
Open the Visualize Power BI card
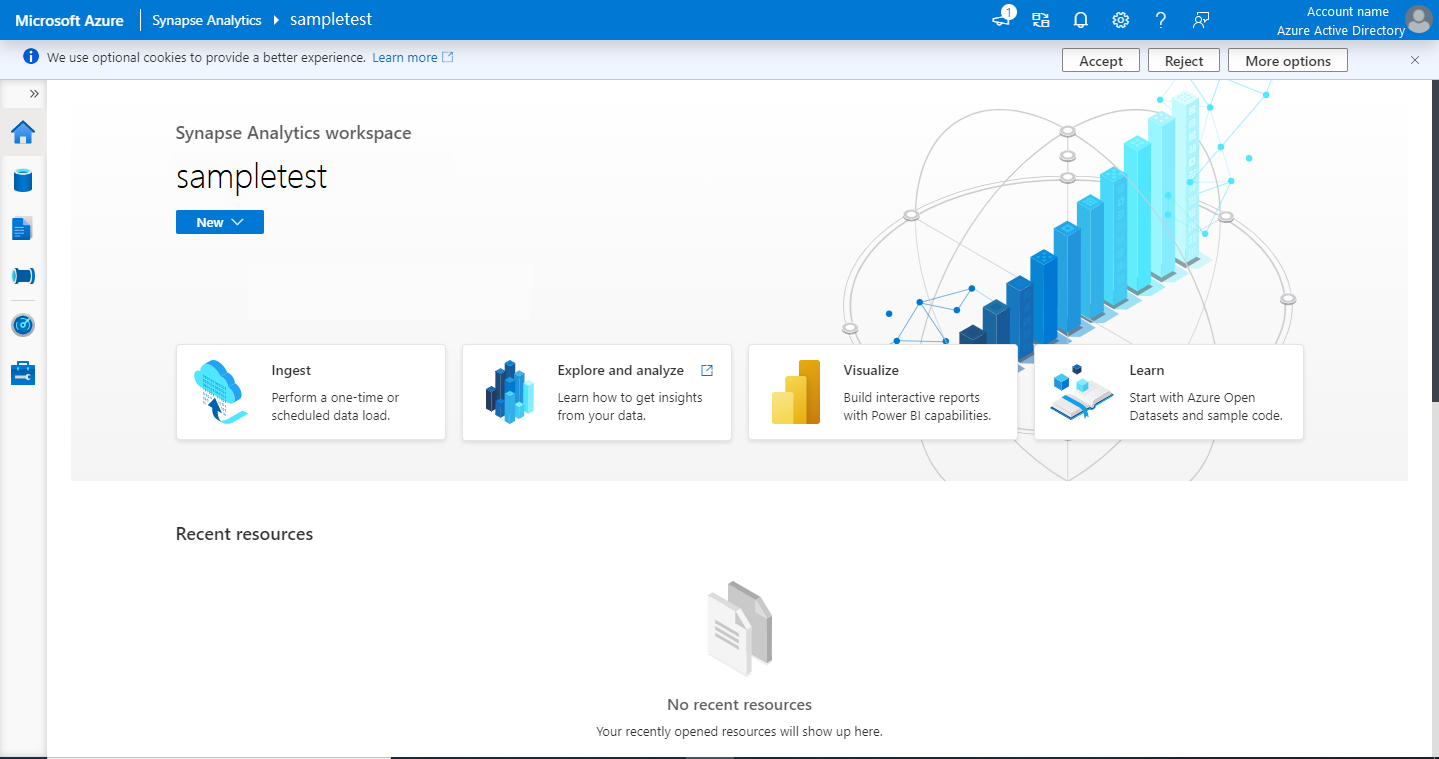[883, 392]
